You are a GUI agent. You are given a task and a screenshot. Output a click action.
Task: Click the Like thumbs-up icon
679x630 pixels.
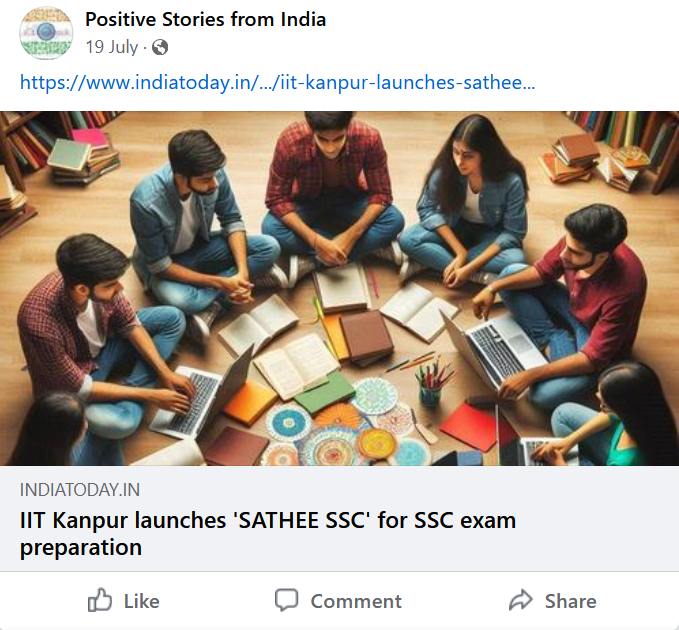100,600
